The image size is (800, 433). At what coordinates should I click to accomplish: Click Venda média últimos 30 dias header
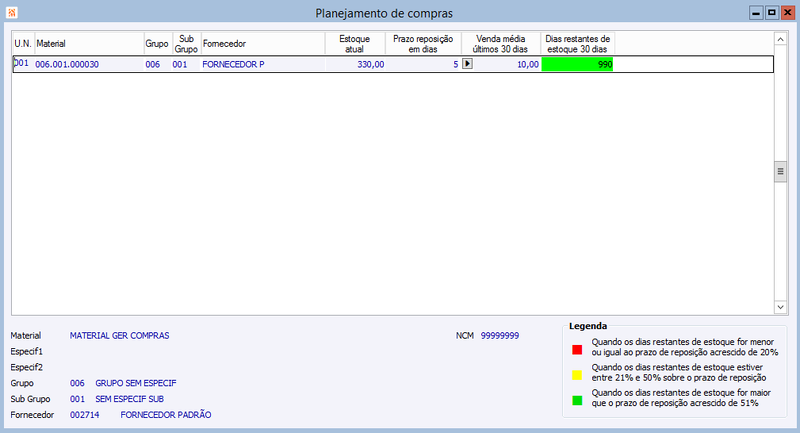point(501,44)
